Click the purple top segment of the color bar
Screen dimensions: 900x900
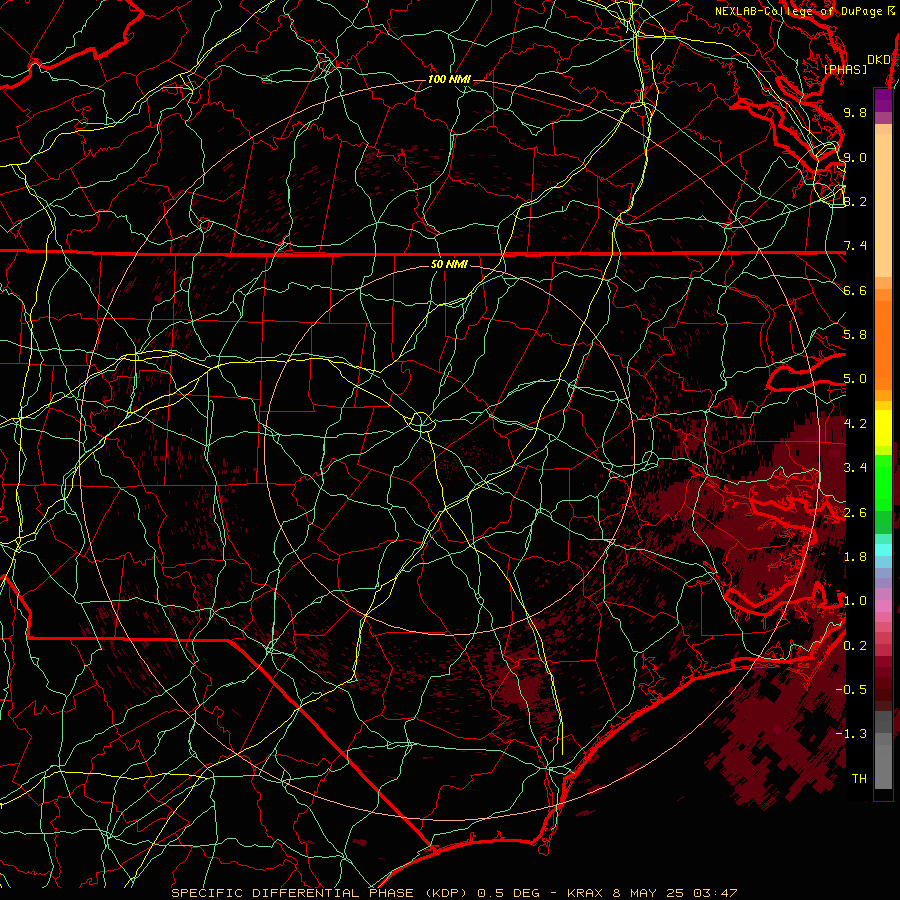(x=883, y=100)
